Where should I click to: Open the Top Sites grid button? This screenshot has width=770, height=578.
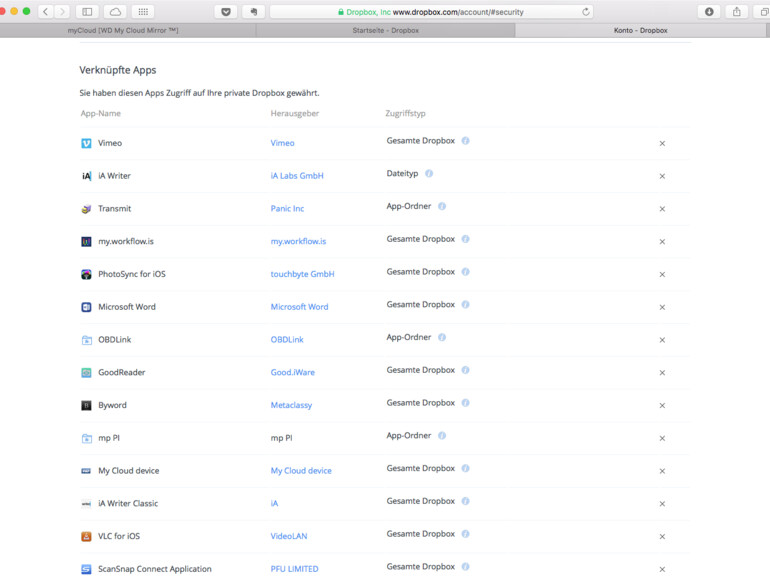143,12
